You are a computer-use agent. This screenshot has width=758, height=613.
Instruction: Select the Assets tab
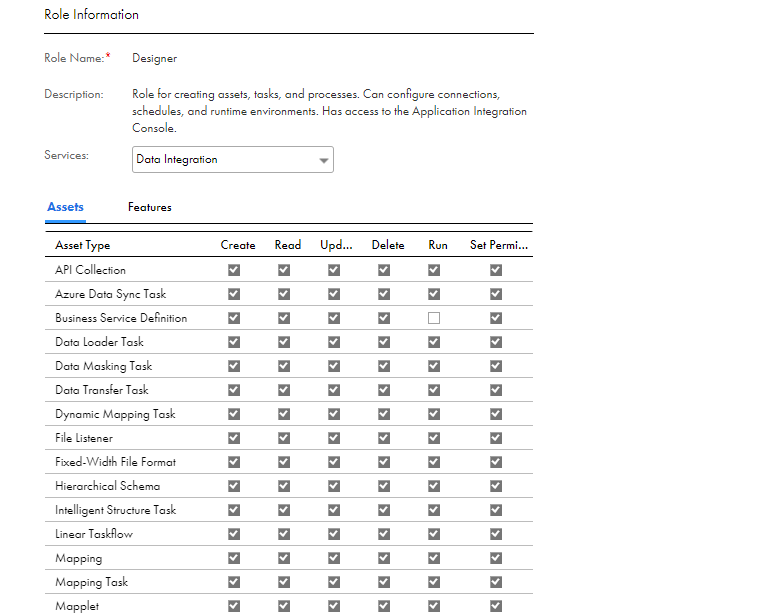point(65,207)
